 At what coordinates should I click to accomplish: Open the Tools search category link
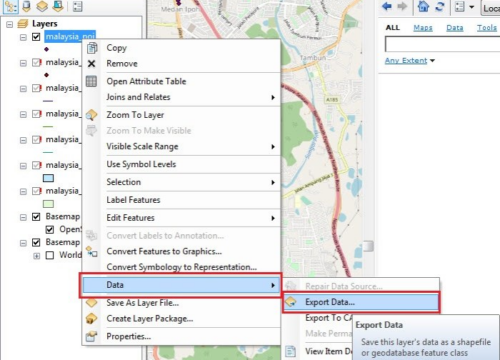487,28
